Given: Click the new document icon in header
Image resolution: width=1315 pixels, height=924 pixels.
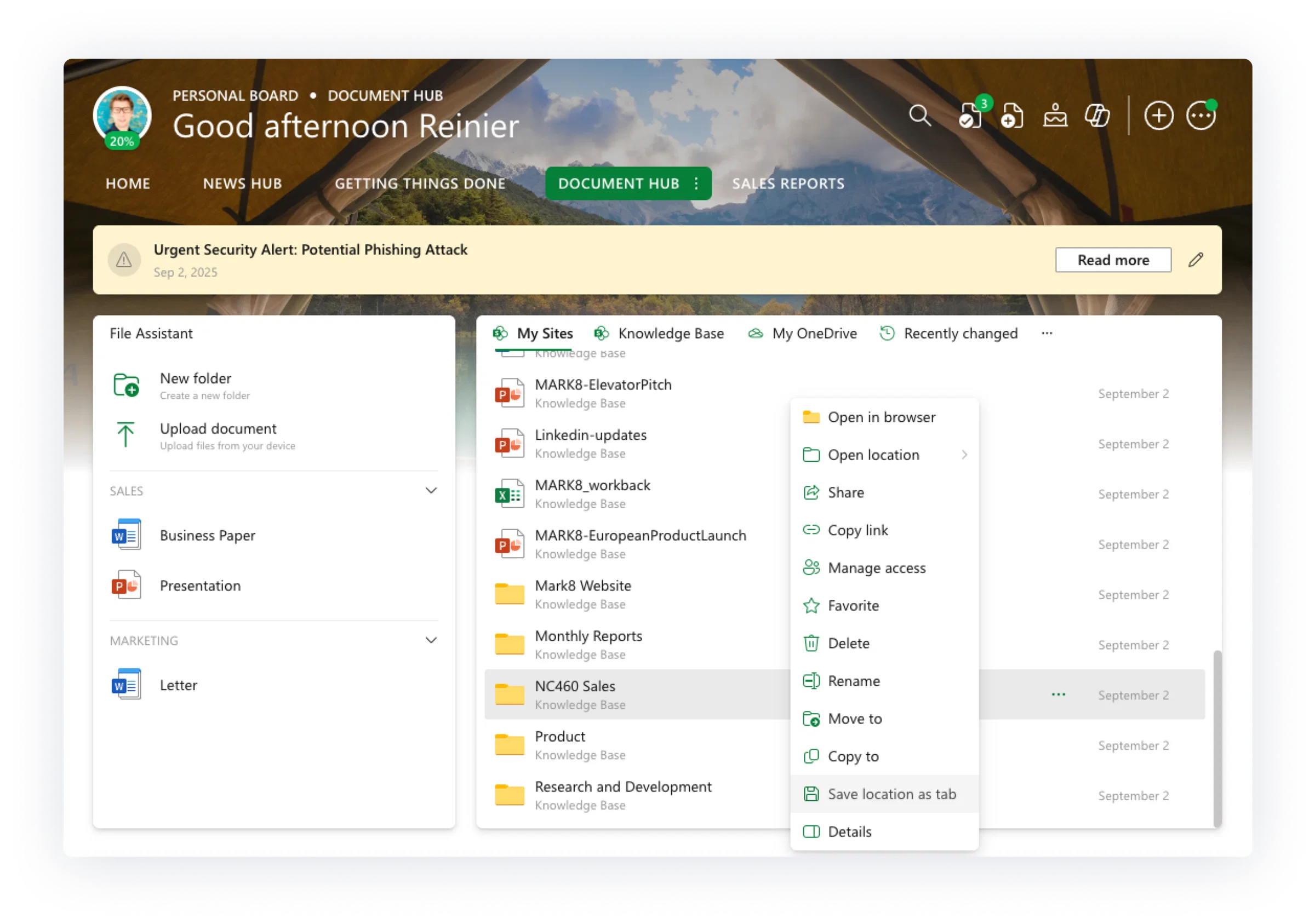Looking at the screenshot, I should point(1012,116).
